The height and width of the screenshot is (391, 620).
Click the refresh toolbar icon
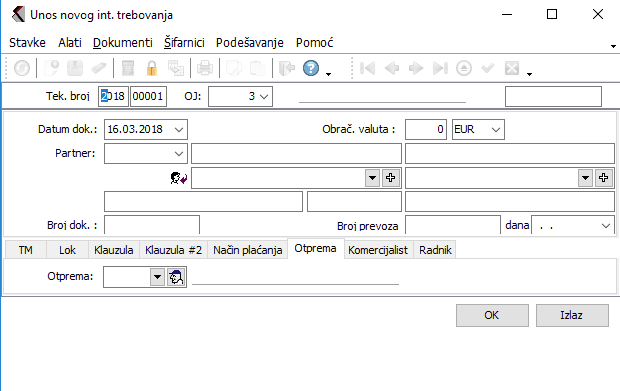click(x=22, y=68)
